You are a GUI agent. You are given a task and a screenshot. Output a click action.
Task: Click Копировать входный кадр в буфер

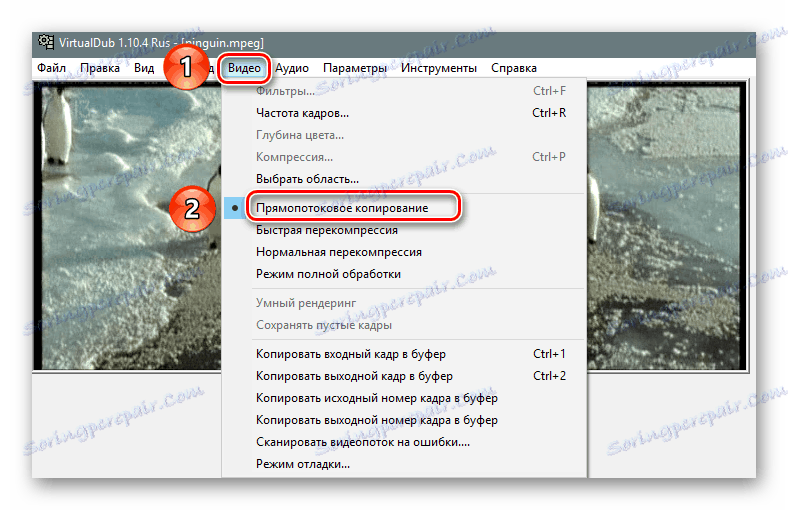click(404, 354)
